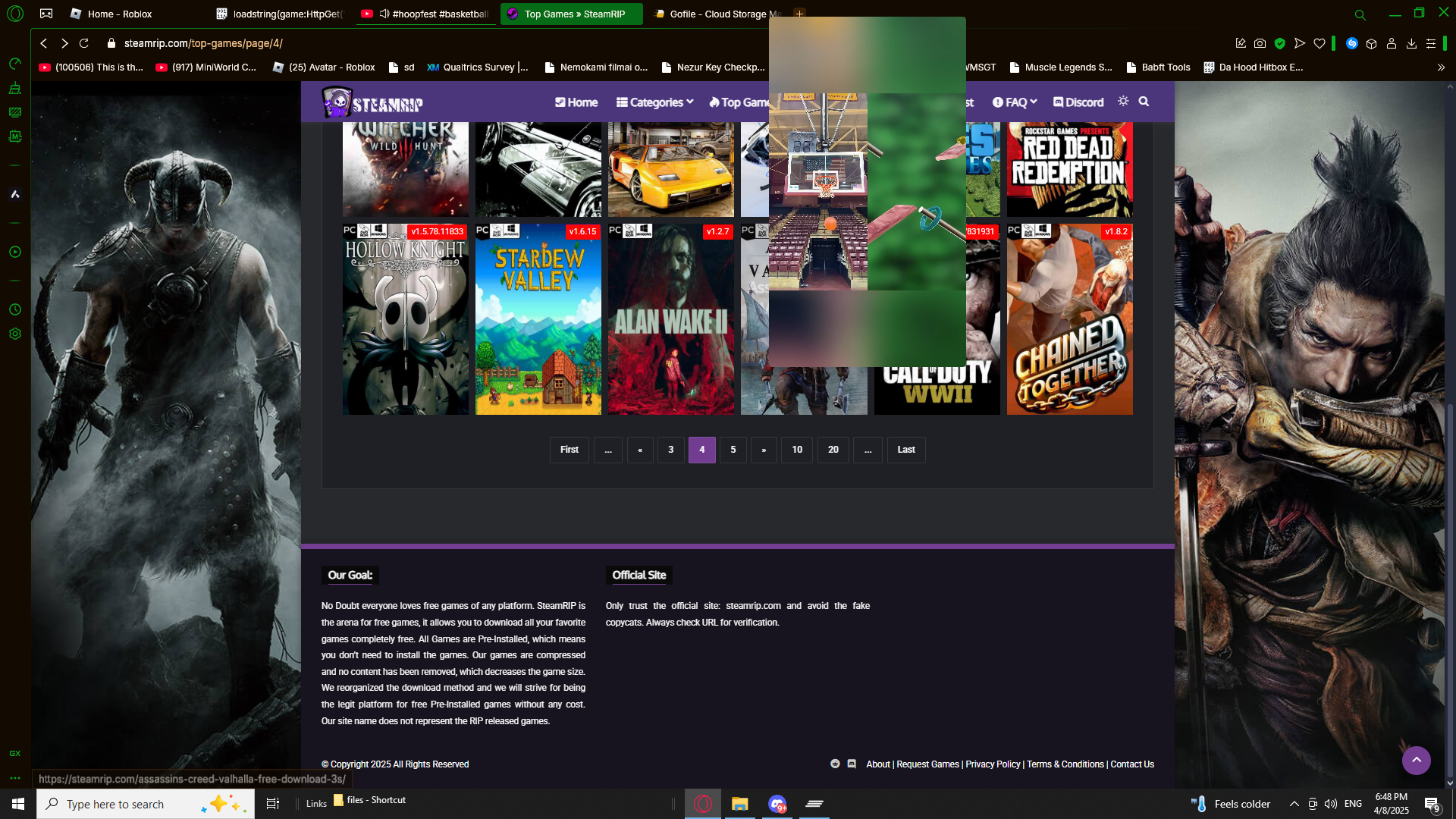
Task: Open the browser downloads icon
Action: point(1411,43)
